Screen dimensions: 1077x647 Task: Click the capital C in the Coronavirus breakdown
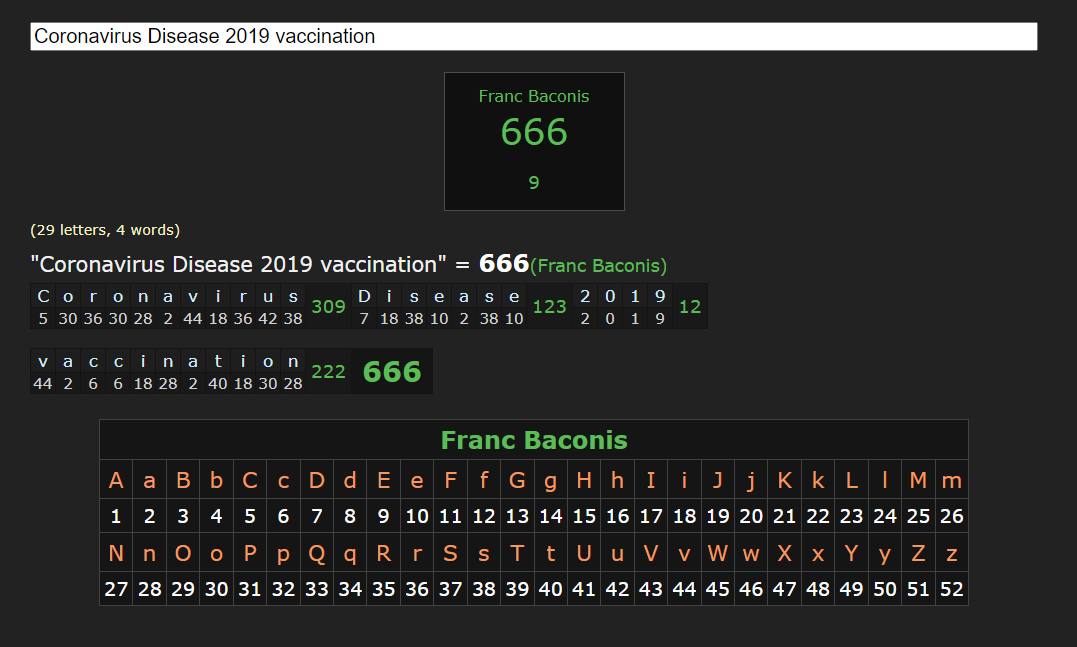(43, 296)
